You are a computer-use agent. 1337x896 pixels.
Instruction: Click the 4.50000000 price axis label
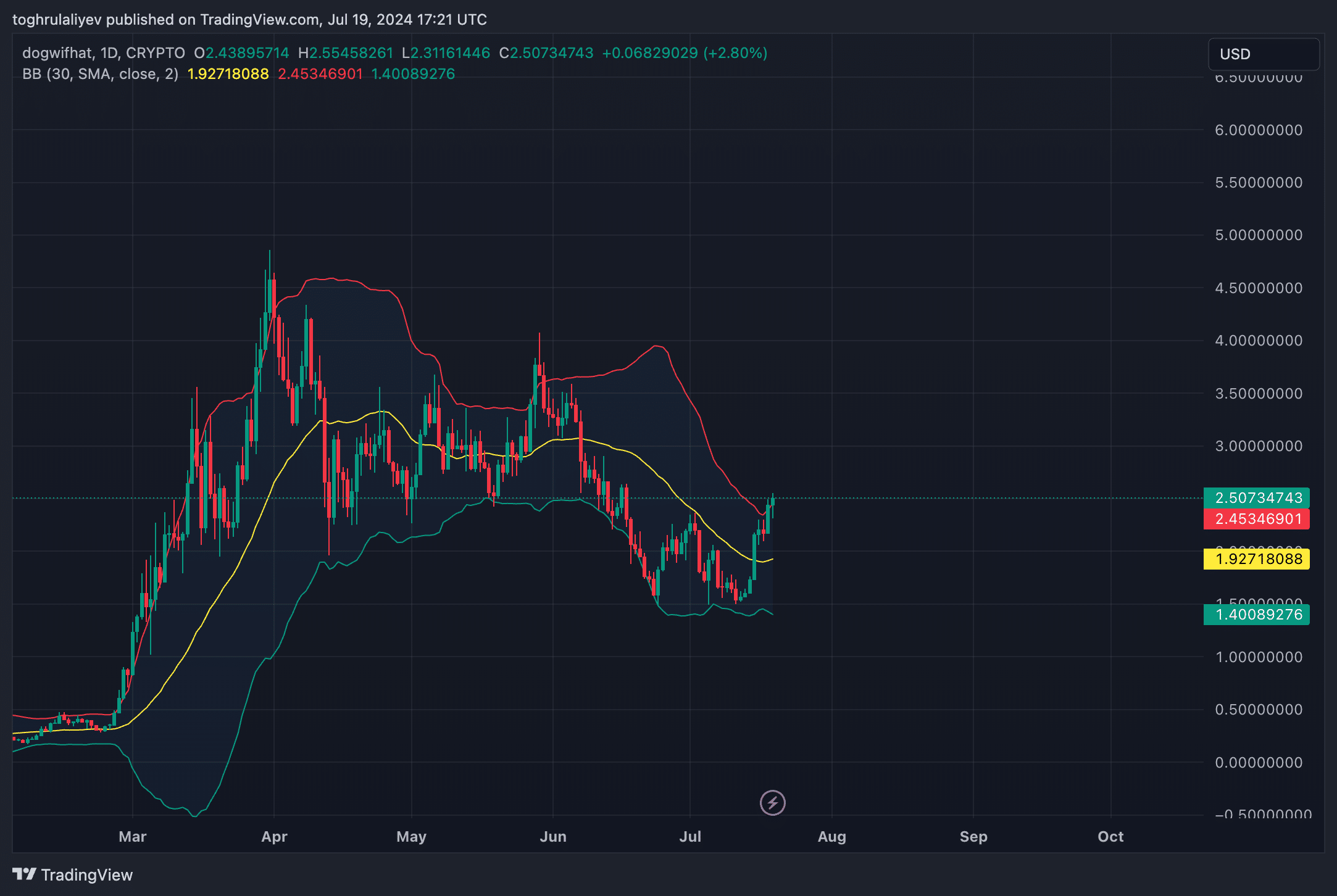1259,288
